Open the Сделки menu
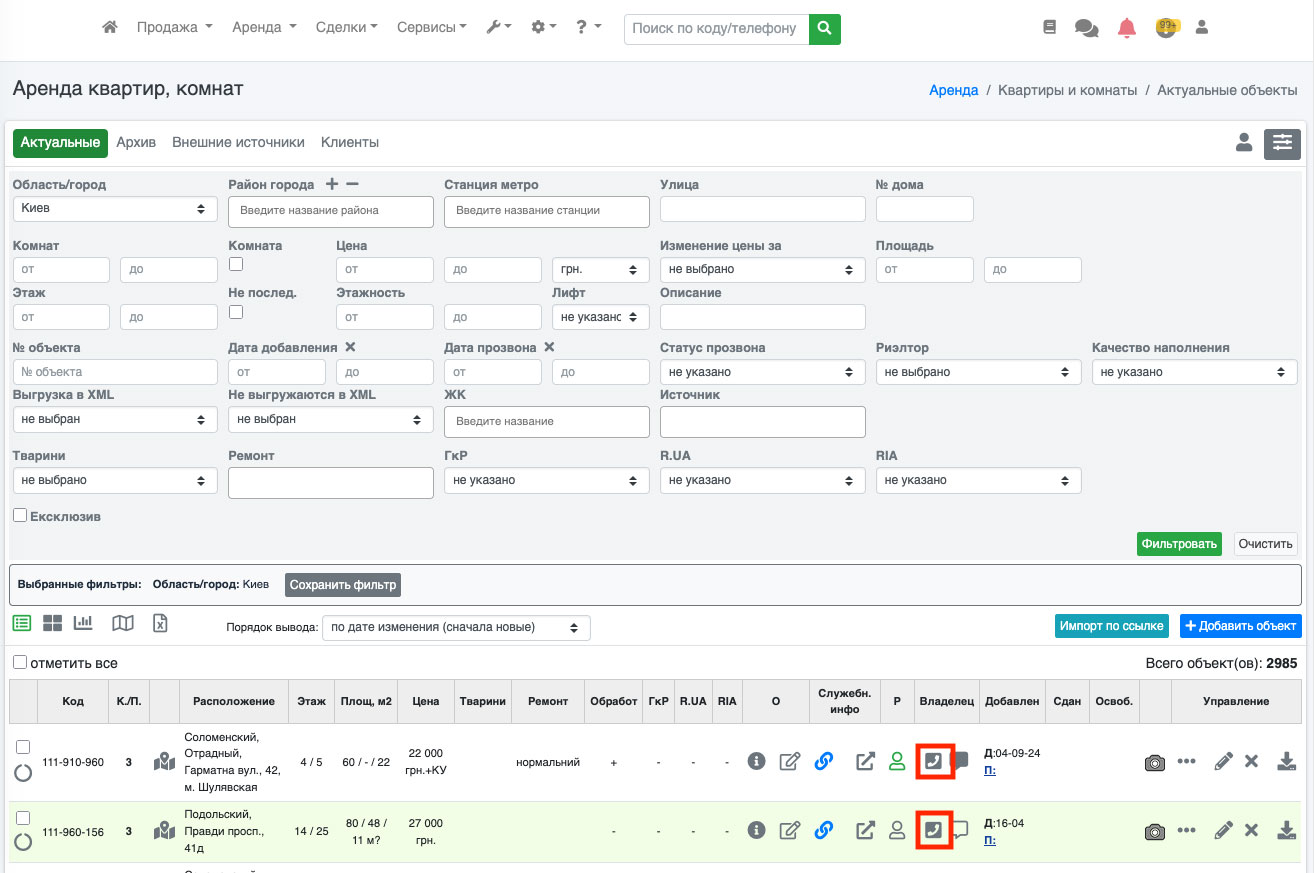 pos(346,28)
